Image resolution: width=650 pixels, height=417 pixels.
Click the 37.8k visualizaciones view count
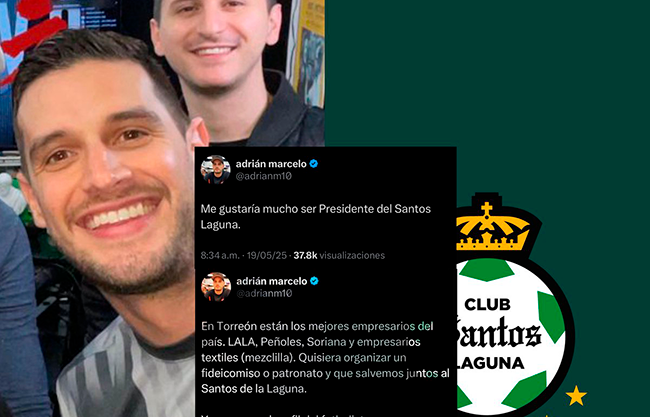point(339,255)
